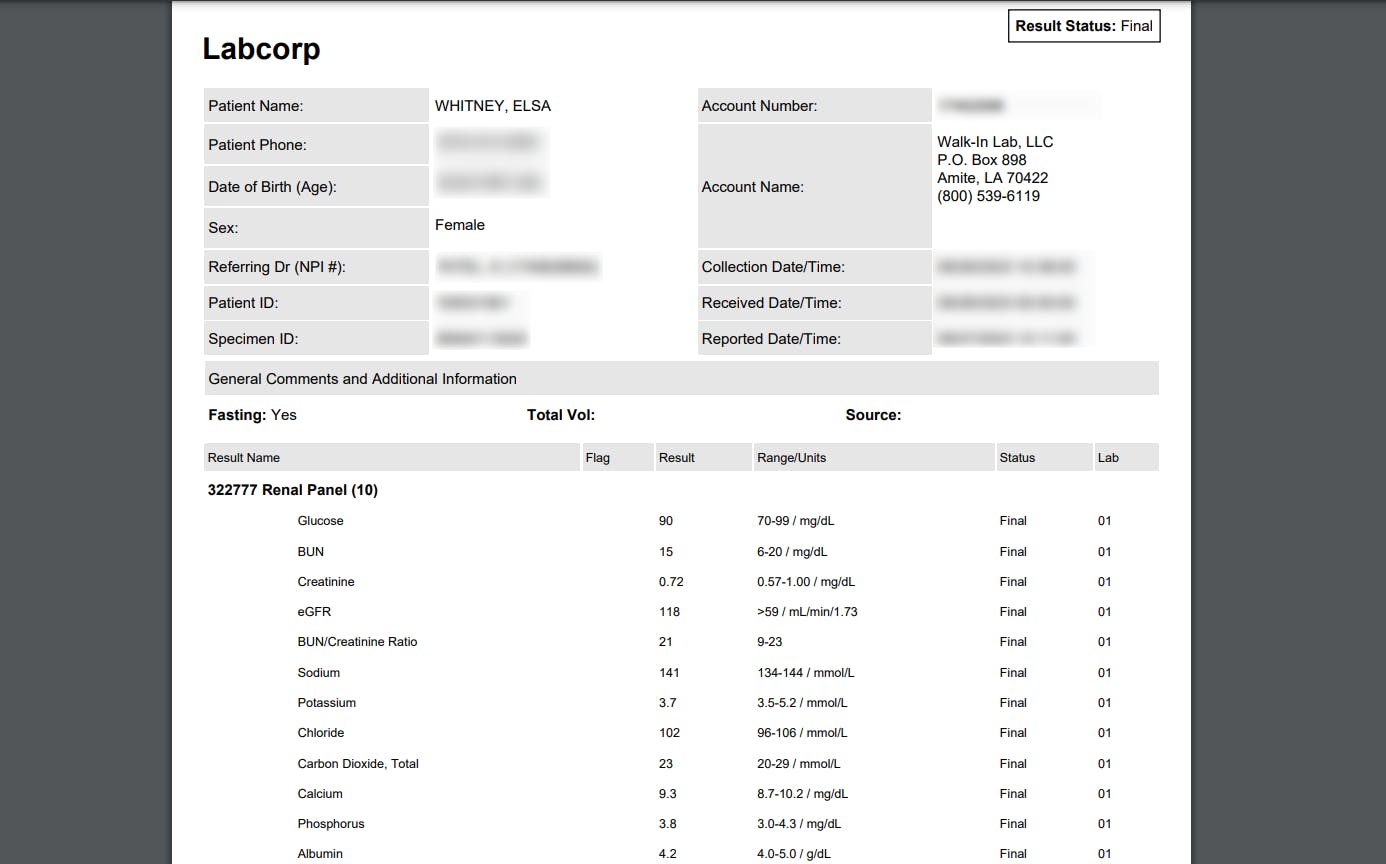Click the Flag column header
Screen dimensions: 1386x864
(x=597, y=457)
